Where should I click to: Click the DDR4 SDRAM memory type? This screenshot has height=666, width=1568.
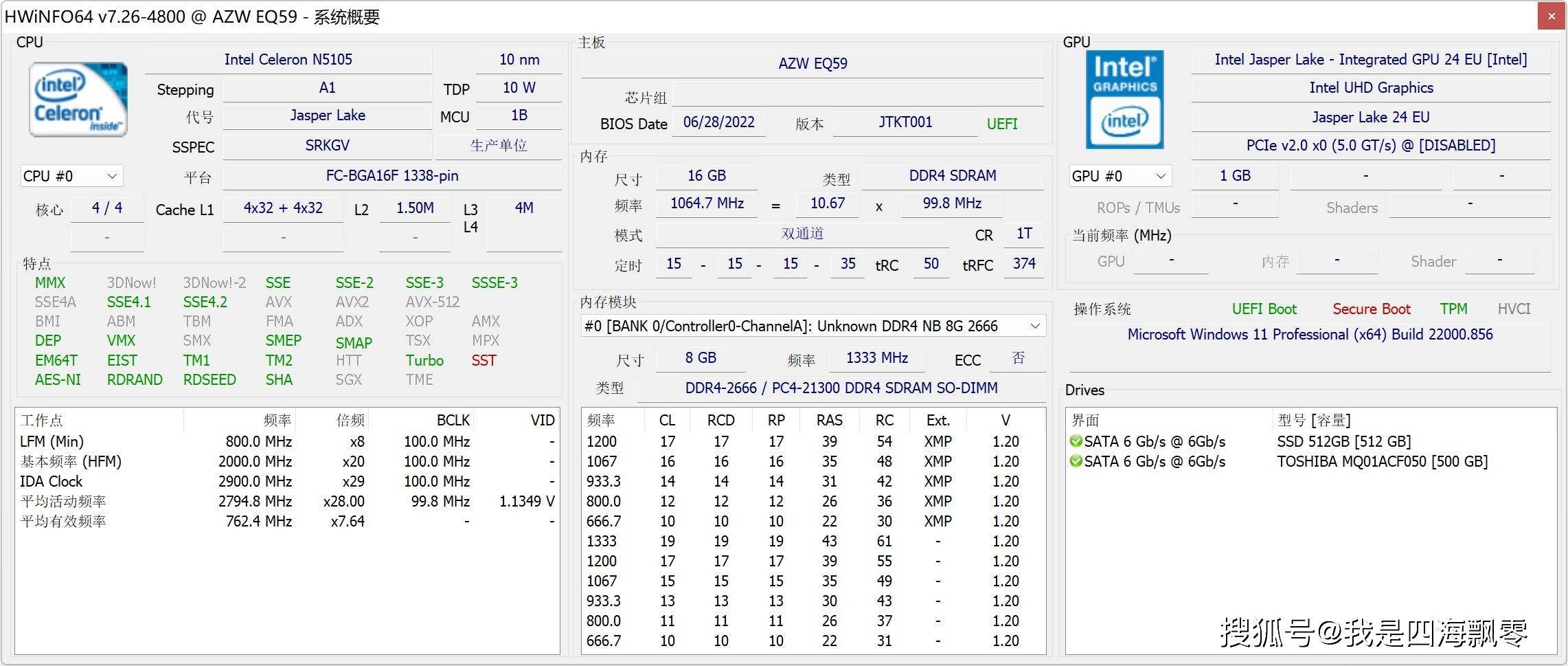pos(953,176)
